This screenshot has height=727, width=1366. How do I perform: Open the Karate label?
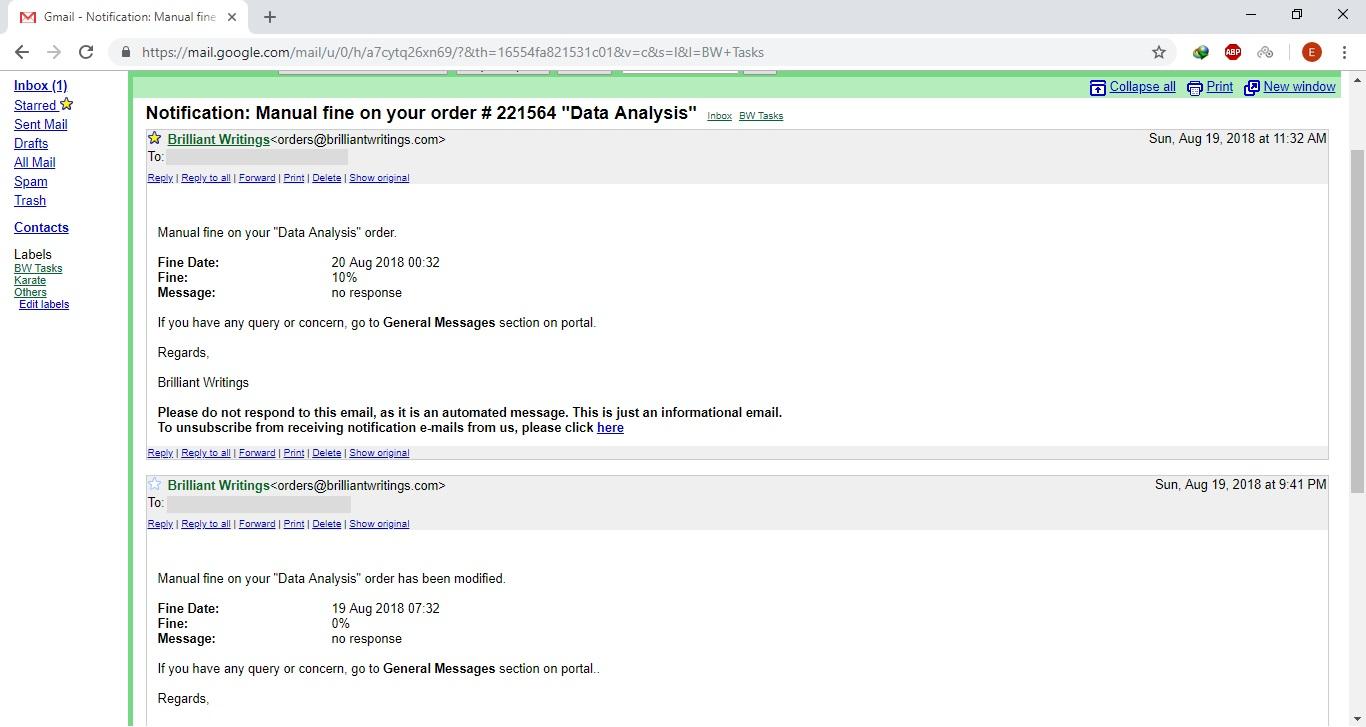(x=30, y=280)
